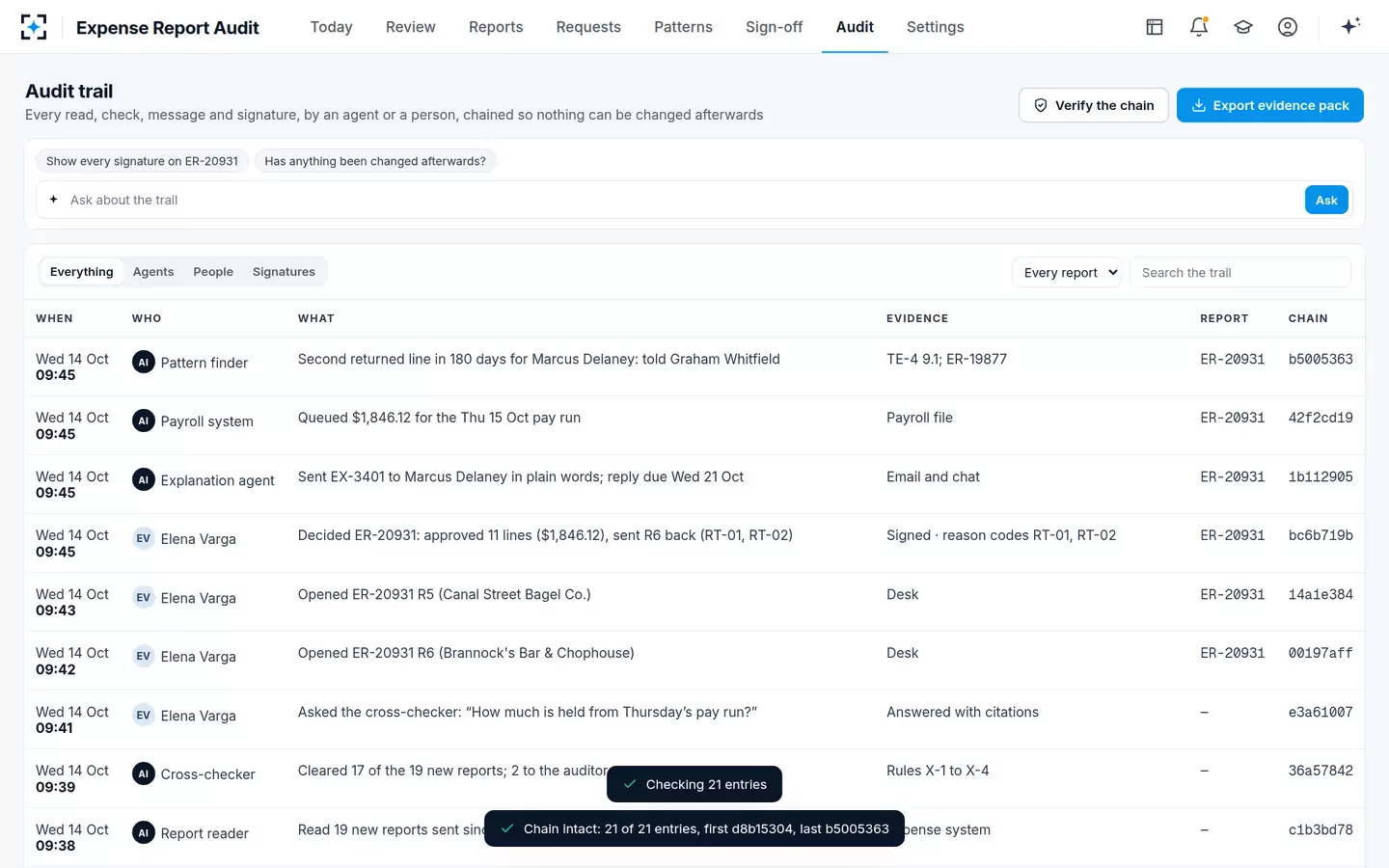Open the graduation cap learning icon
The width and height of the screenshot is (1389, 868).
(1243, 27)
